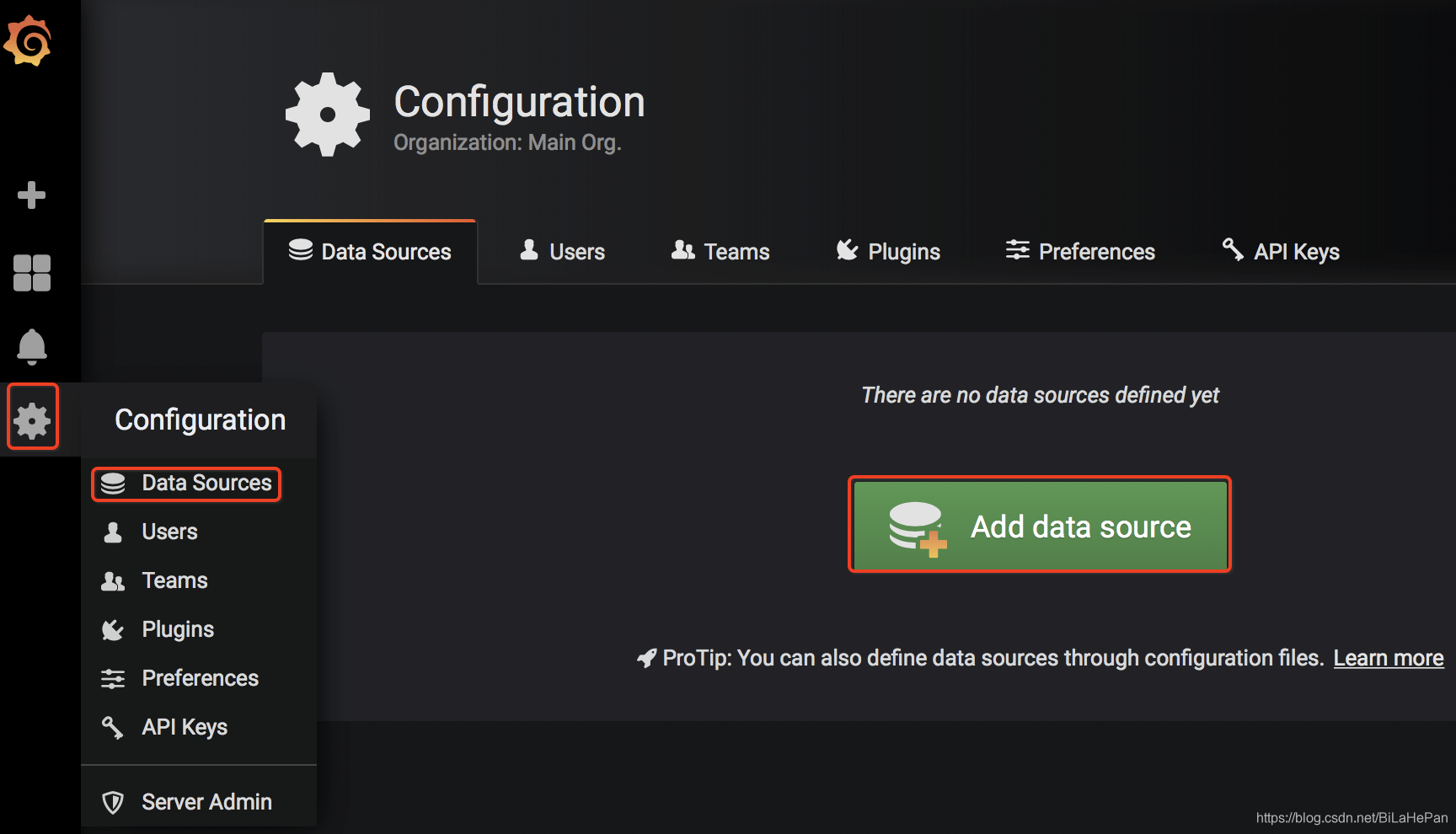Open Server Admin from the side menu

(x=186, y=802)
